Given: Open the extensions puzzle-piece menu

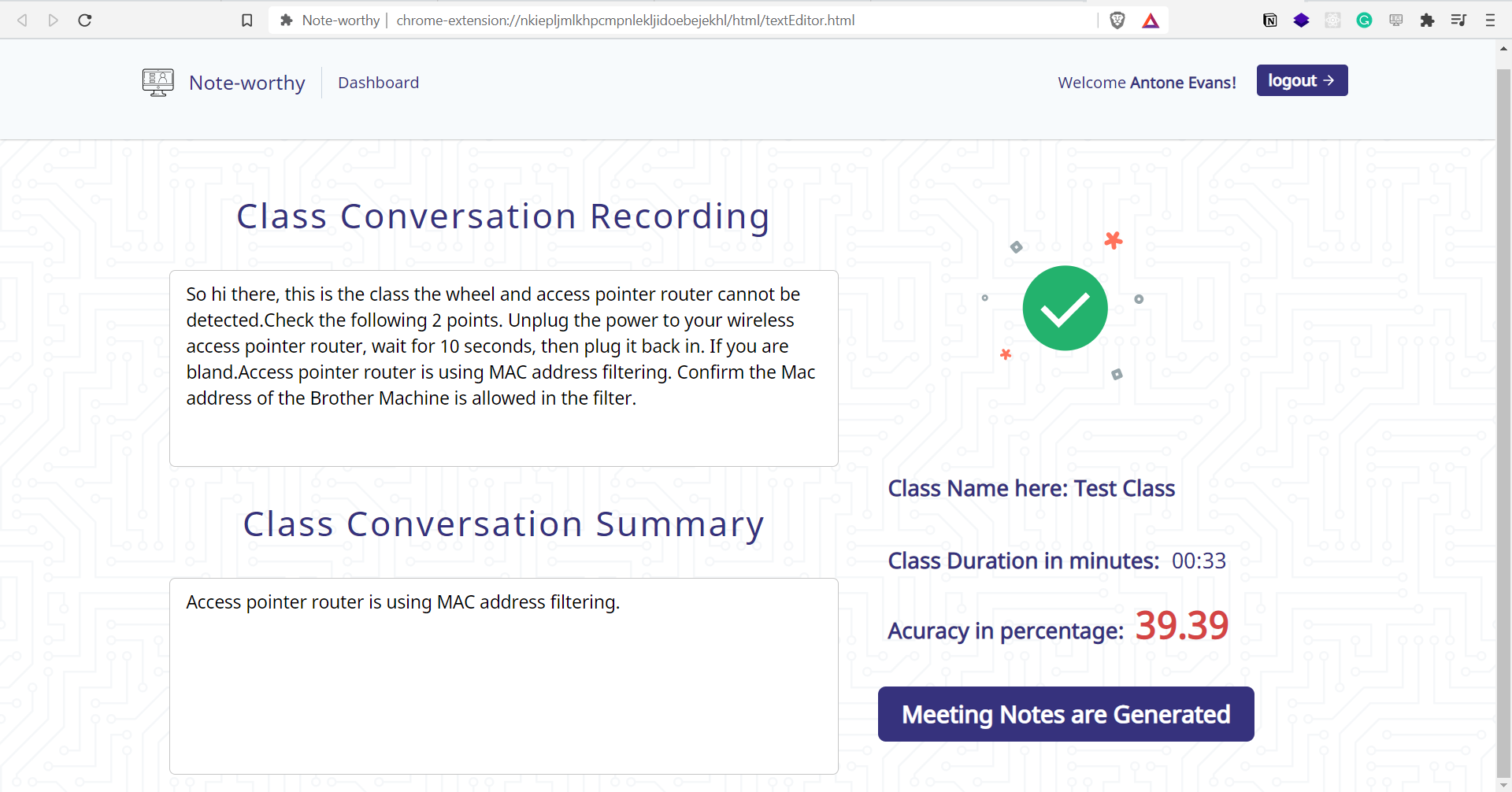Looking at the screenshot, I should [1427, 20].
